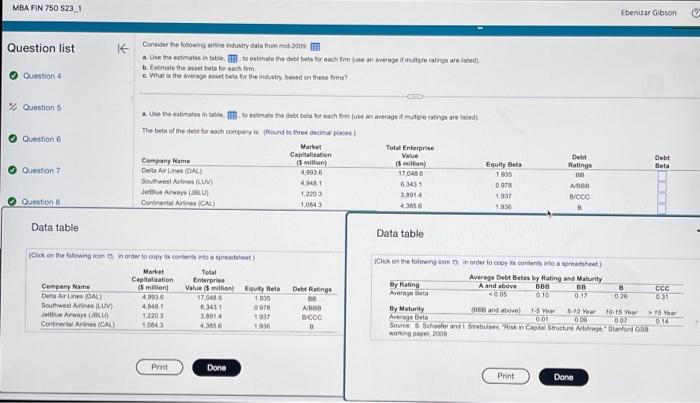Click the "<0.05" beta value for A and above
This screenshot has height=403, width=700.
[497, 294]
